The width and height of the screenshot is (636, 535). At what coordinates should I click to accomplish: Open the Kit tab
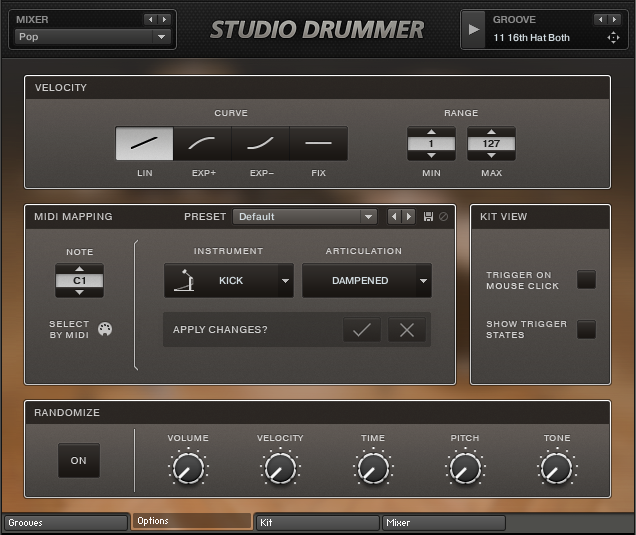click(x=317, y=522)
